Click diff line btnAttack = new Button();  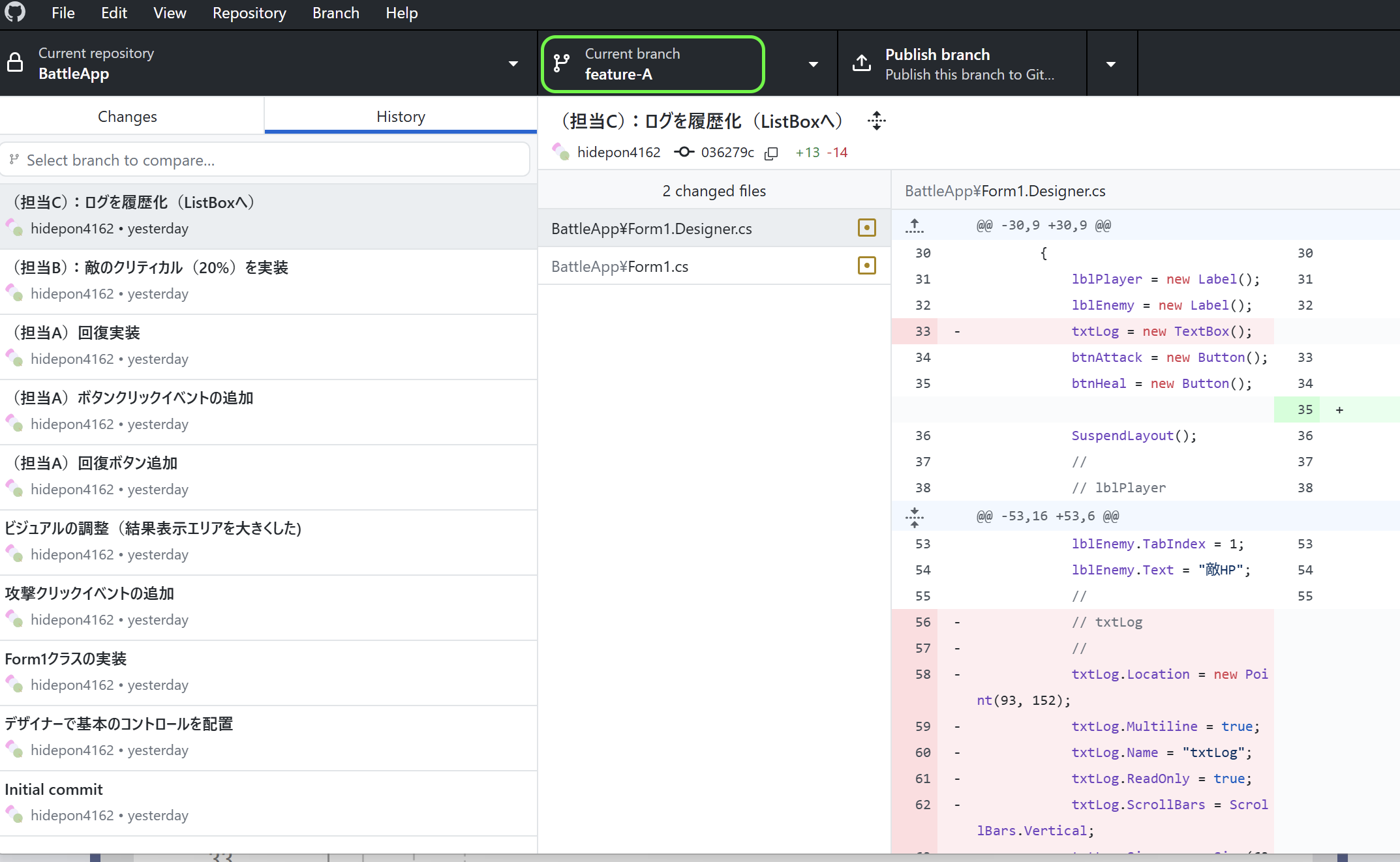tap(1169, 357)
